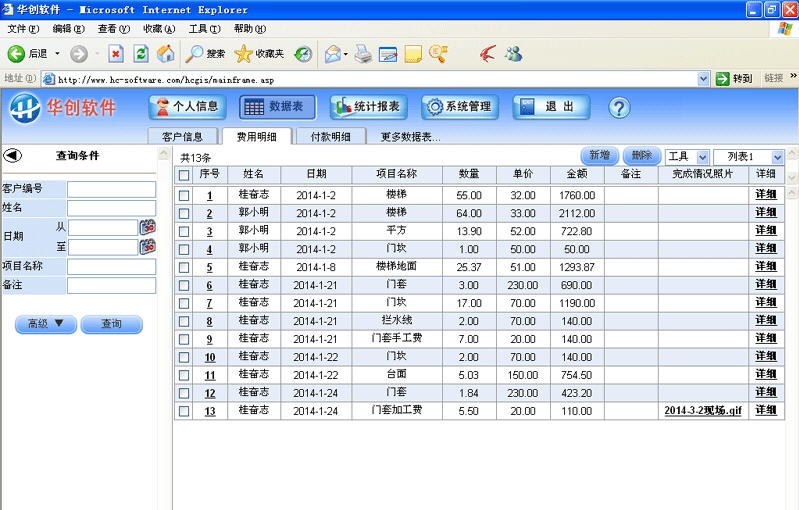The width and height of the screenshot is (799, 510).
Task: Open the 统计报表 statistics reports section
Action: pos(367,107)
